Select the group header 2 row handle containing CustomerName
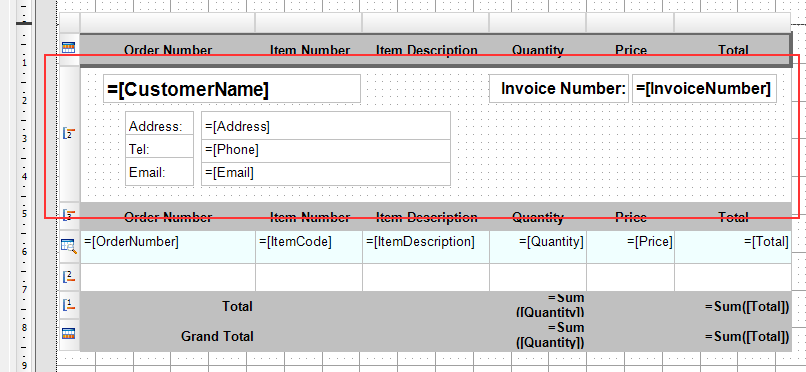This screenshot has height=372, width=806. pyautogui.click(x=68, y=134)
